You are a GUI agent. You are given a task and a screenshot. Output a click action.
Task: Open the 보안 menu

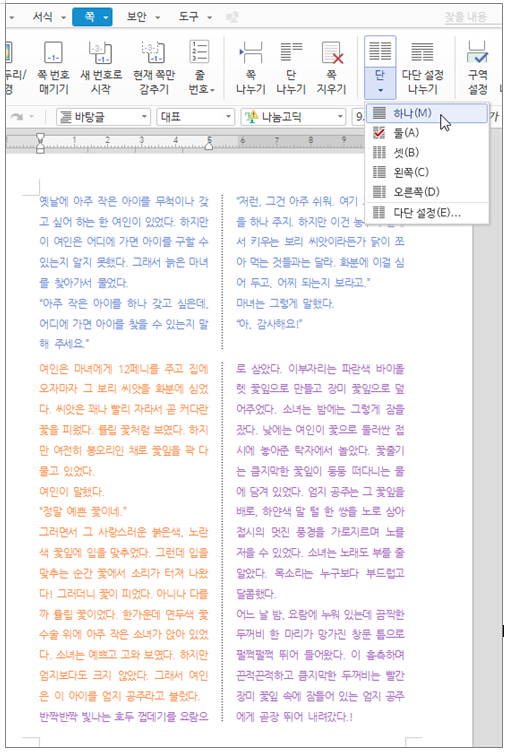136,17
